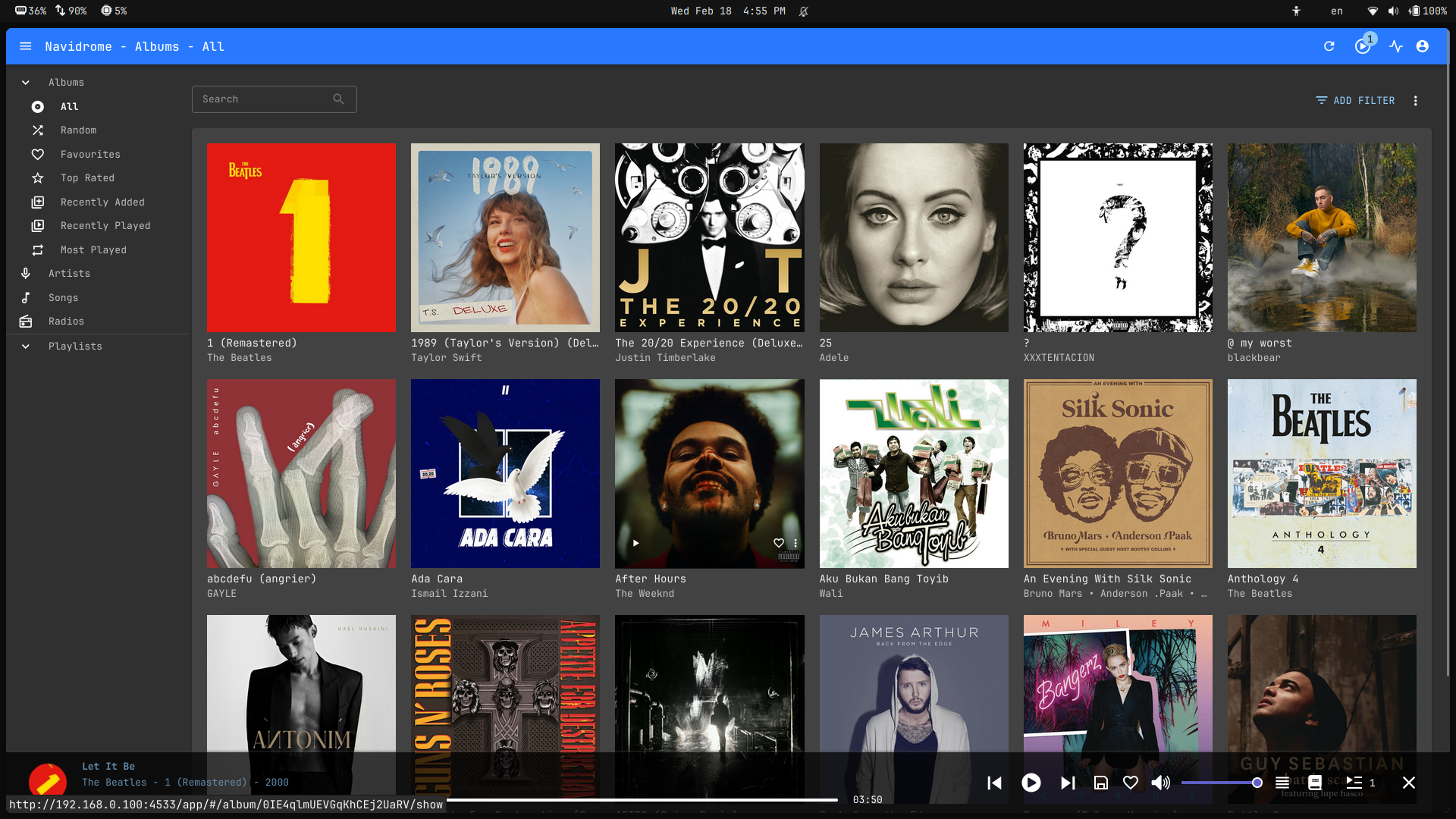Adjust the volume slider handle
Image resolution: width=1456 pixels, height=819 pixels.
tap(1257, 783)
